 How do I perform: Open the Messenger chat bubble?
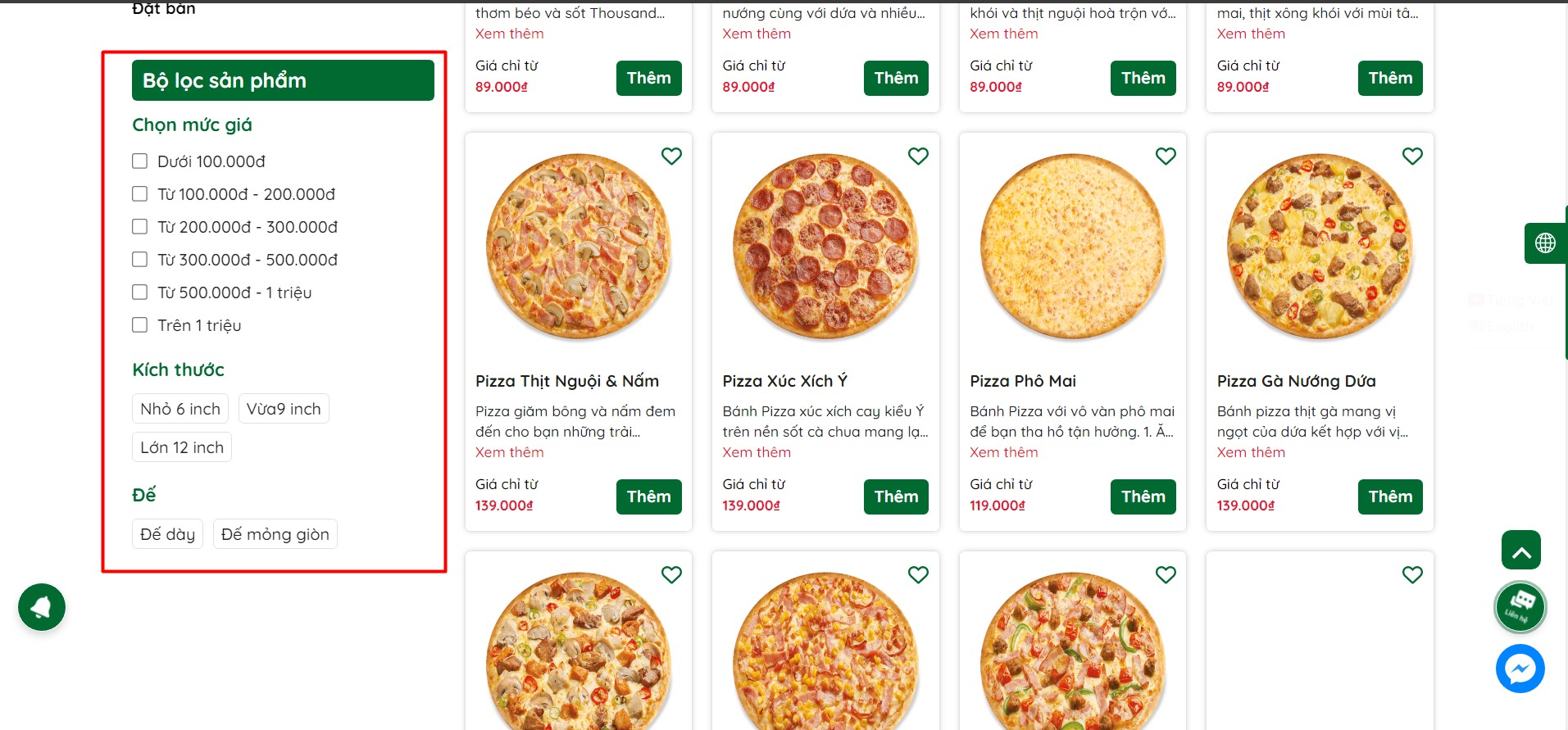[x=1520, y=669]
